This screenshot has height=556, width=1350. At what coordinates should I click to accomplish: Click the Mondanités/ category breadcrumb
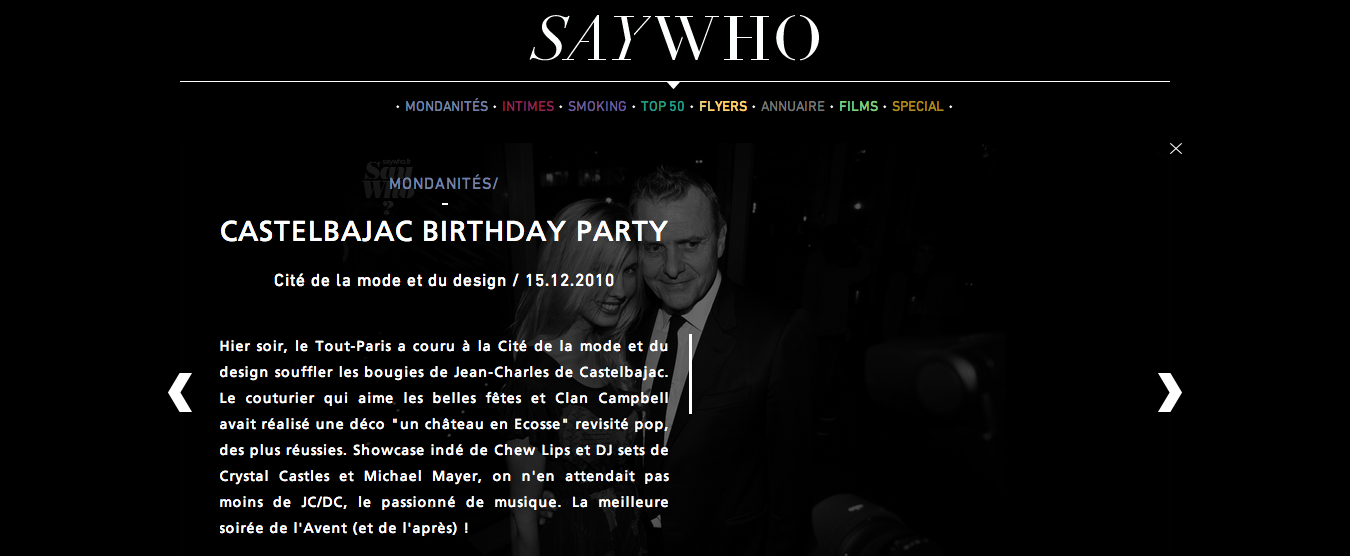pos(444,184)
